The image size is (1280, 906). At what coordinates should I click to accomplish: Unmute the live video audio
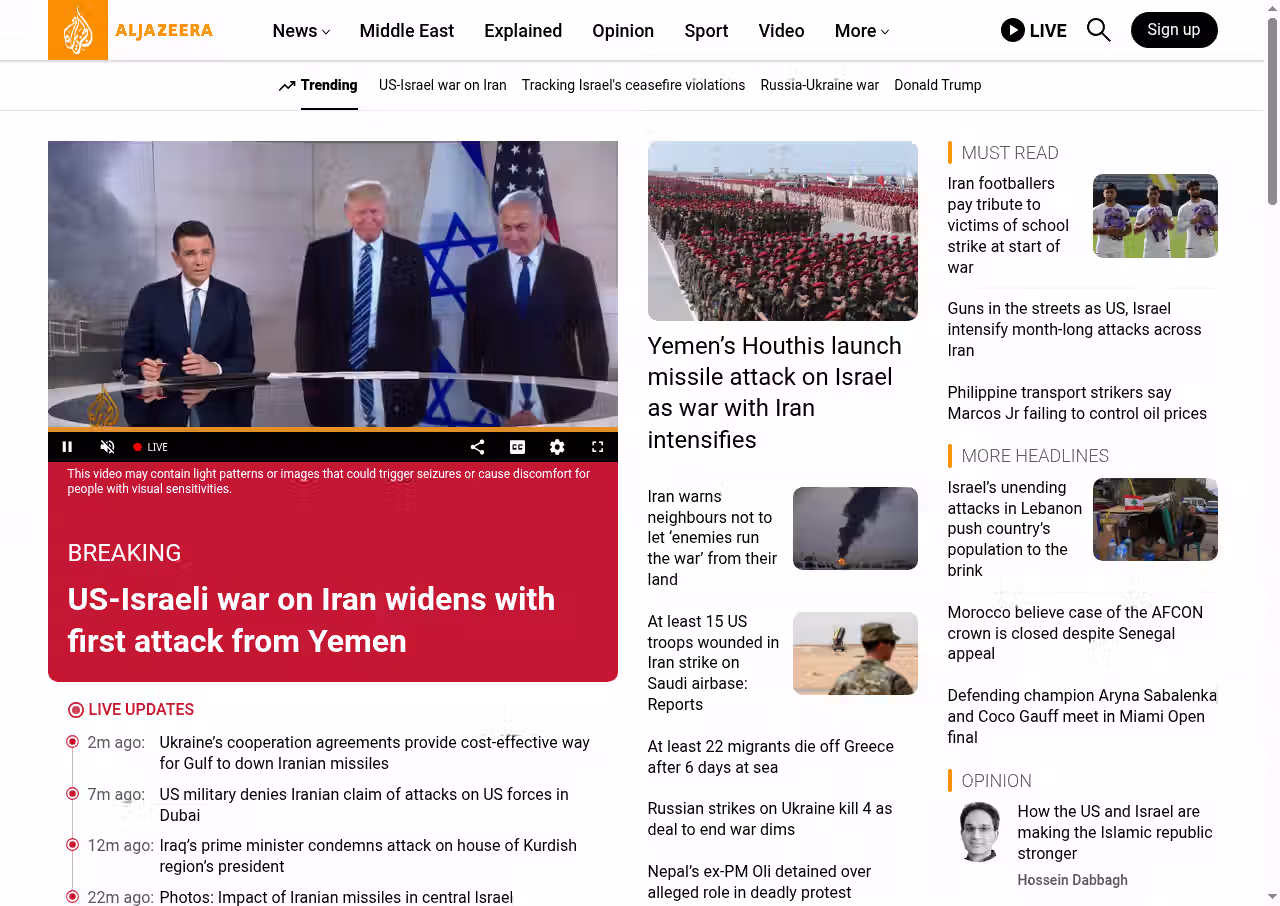[107, 447]
